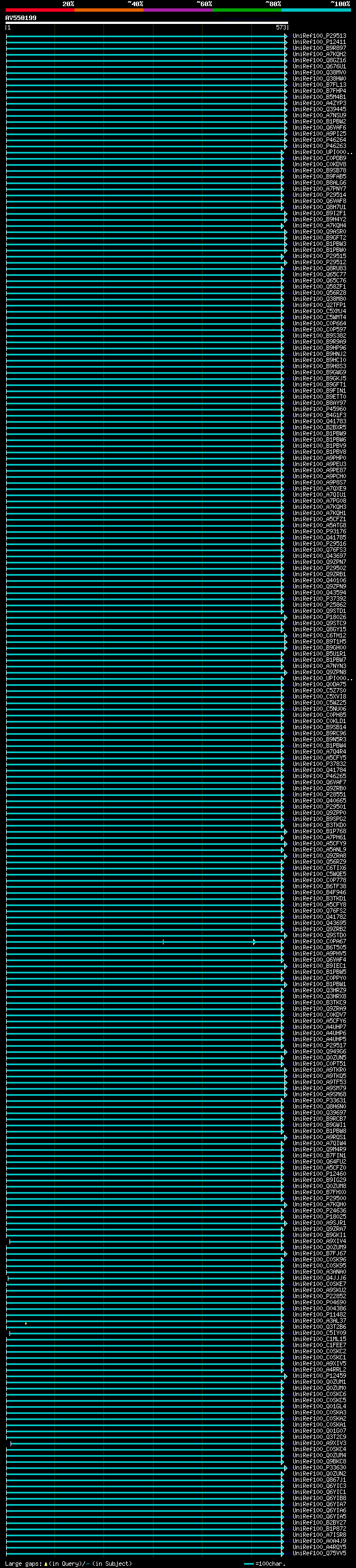Click UniRef100_B5M4B1 label

pyautogui.click(x=319, y=97)
